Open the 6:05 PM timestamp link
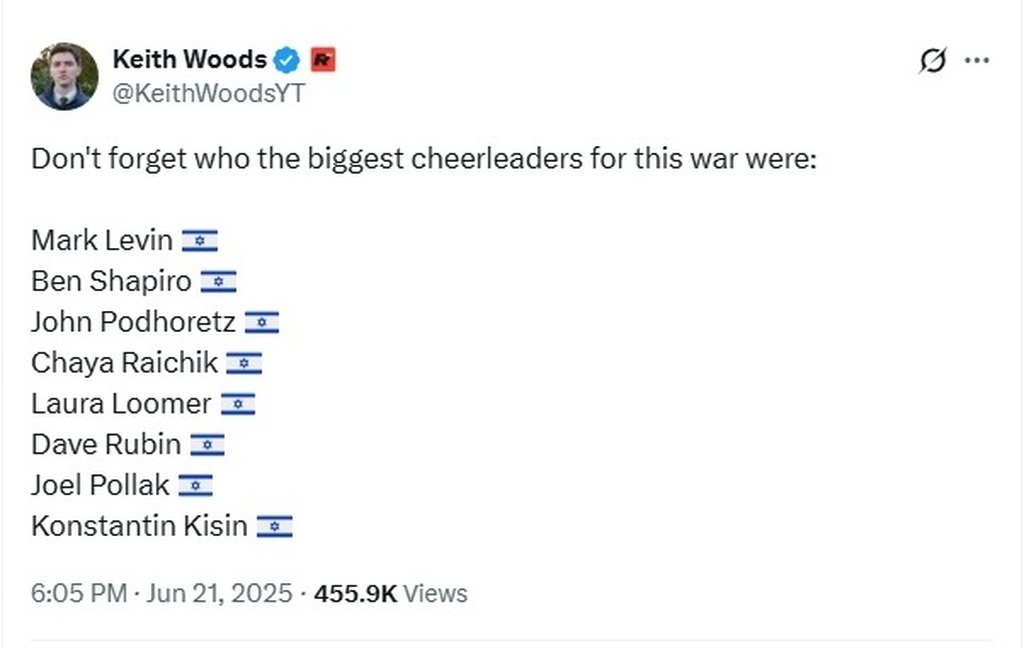 pos(79,593)
